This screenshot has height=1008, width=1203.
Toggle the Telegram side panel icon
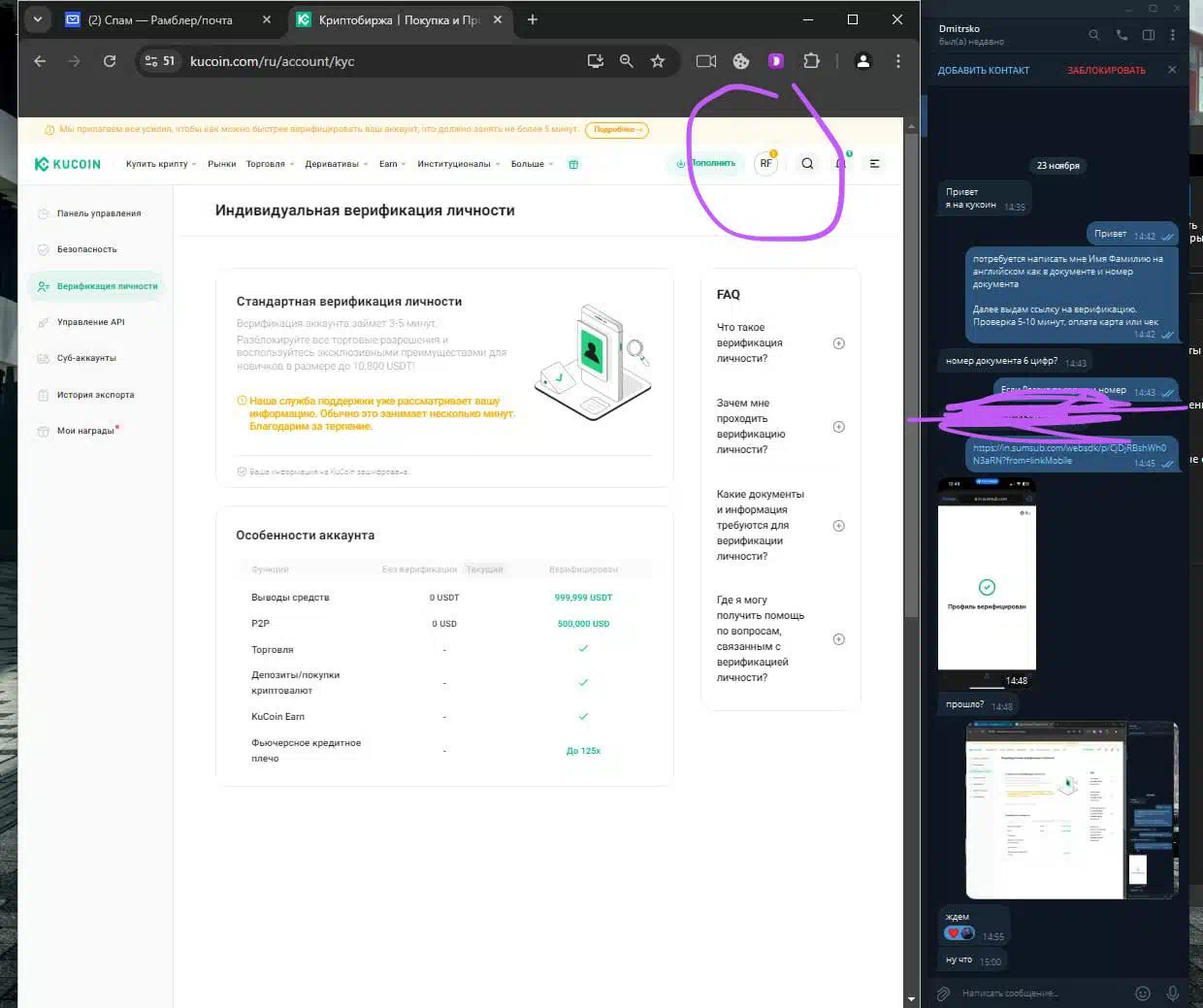[x=1149, y=35]
